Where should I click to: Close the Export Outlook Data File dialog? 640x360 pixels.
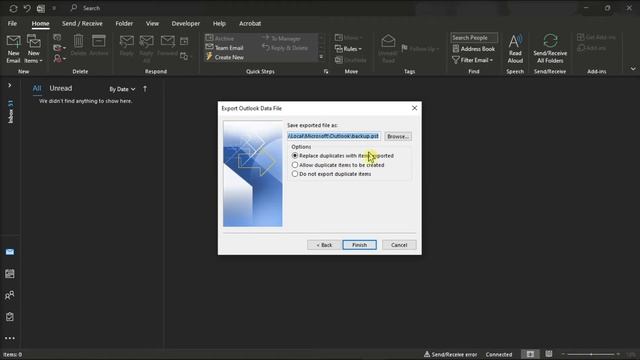[414, 108]
